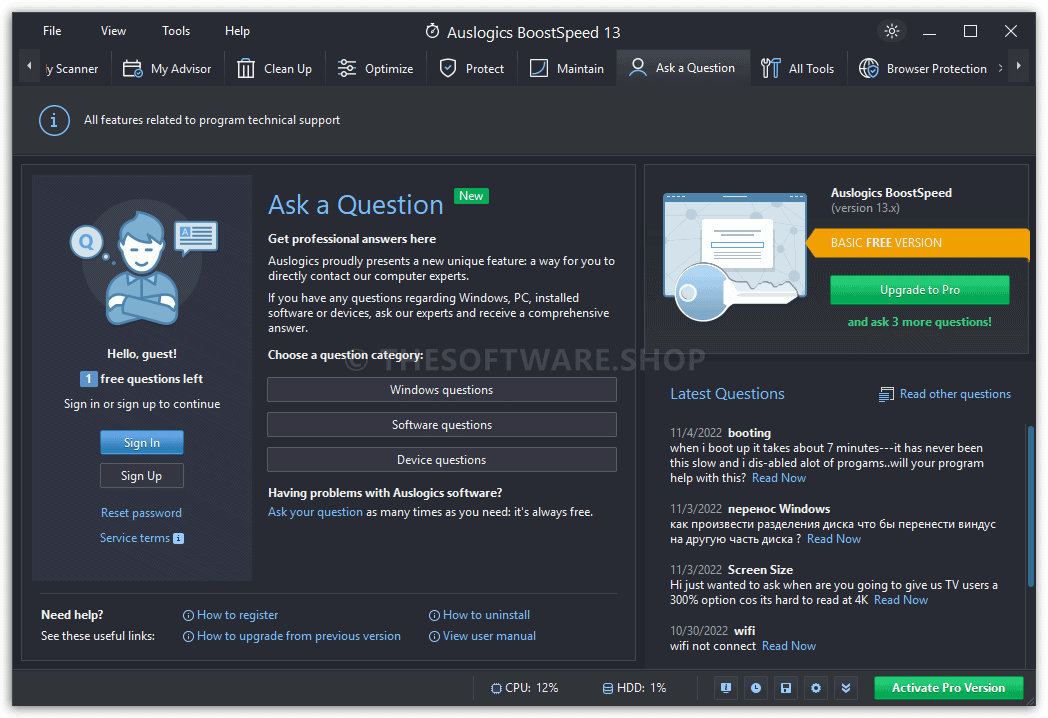Image resolution: width=1048 pixels, height=718 pixels.
Task: Click the Read other questions list icon
Action: (886, 394)
